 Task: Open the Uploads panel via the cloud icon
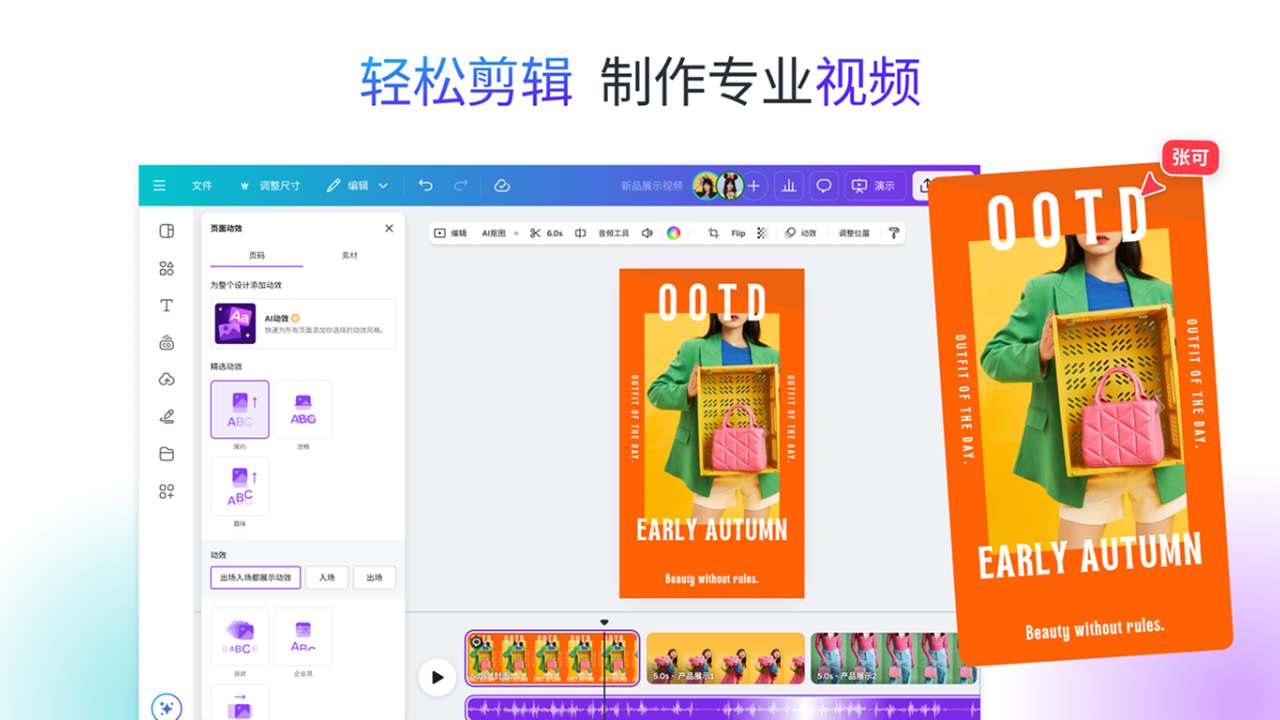[166, 378]
